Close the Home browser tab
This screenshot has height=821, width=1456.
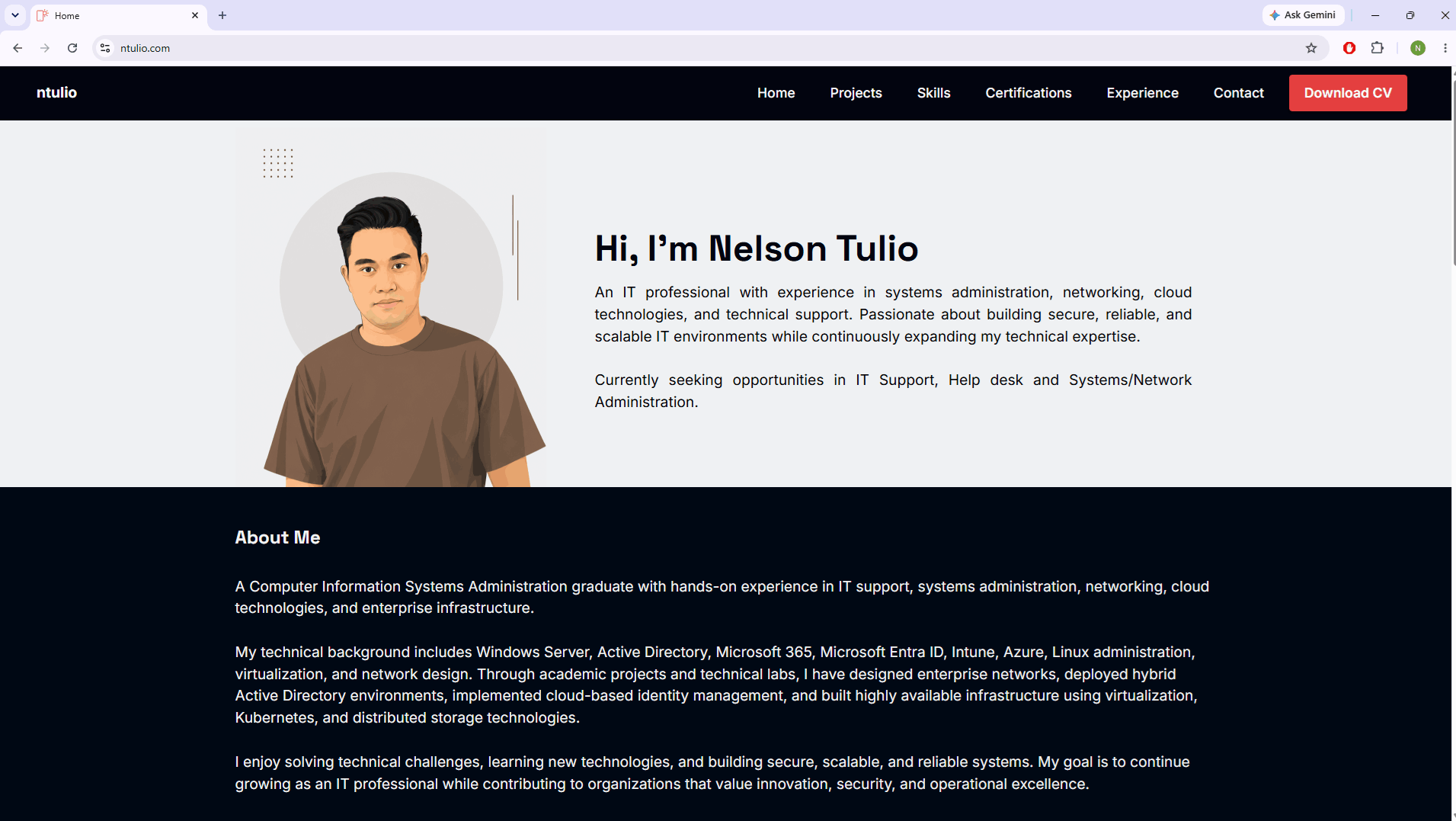[195, 15]
